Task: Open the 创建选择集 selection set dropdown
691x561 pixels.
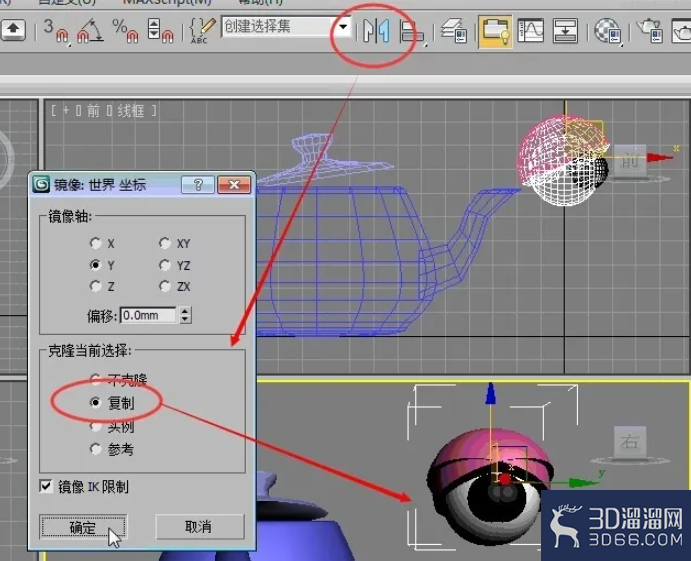Action: (343, 27)
